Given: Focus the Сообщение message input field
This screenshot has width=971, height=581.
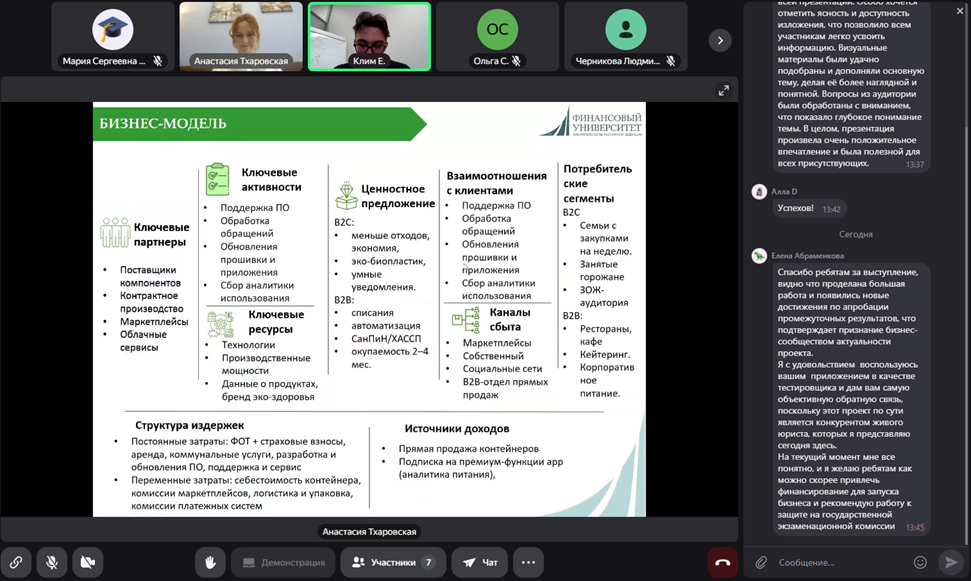Looking at the screenshot, I should (x=840, y=562).
